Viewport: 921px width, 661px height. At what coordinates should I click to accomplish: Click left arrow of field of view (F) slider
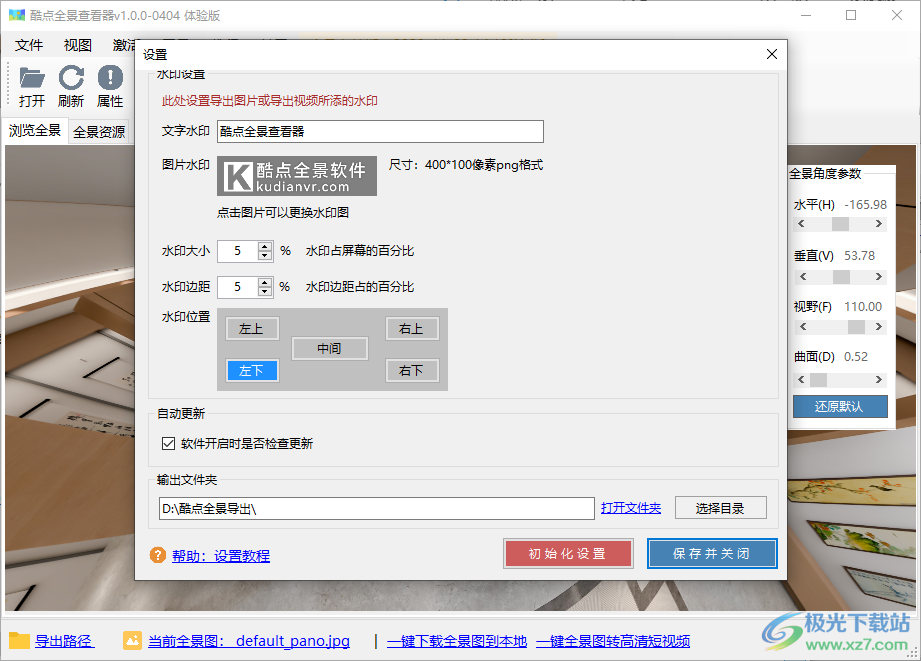[802, 327]
